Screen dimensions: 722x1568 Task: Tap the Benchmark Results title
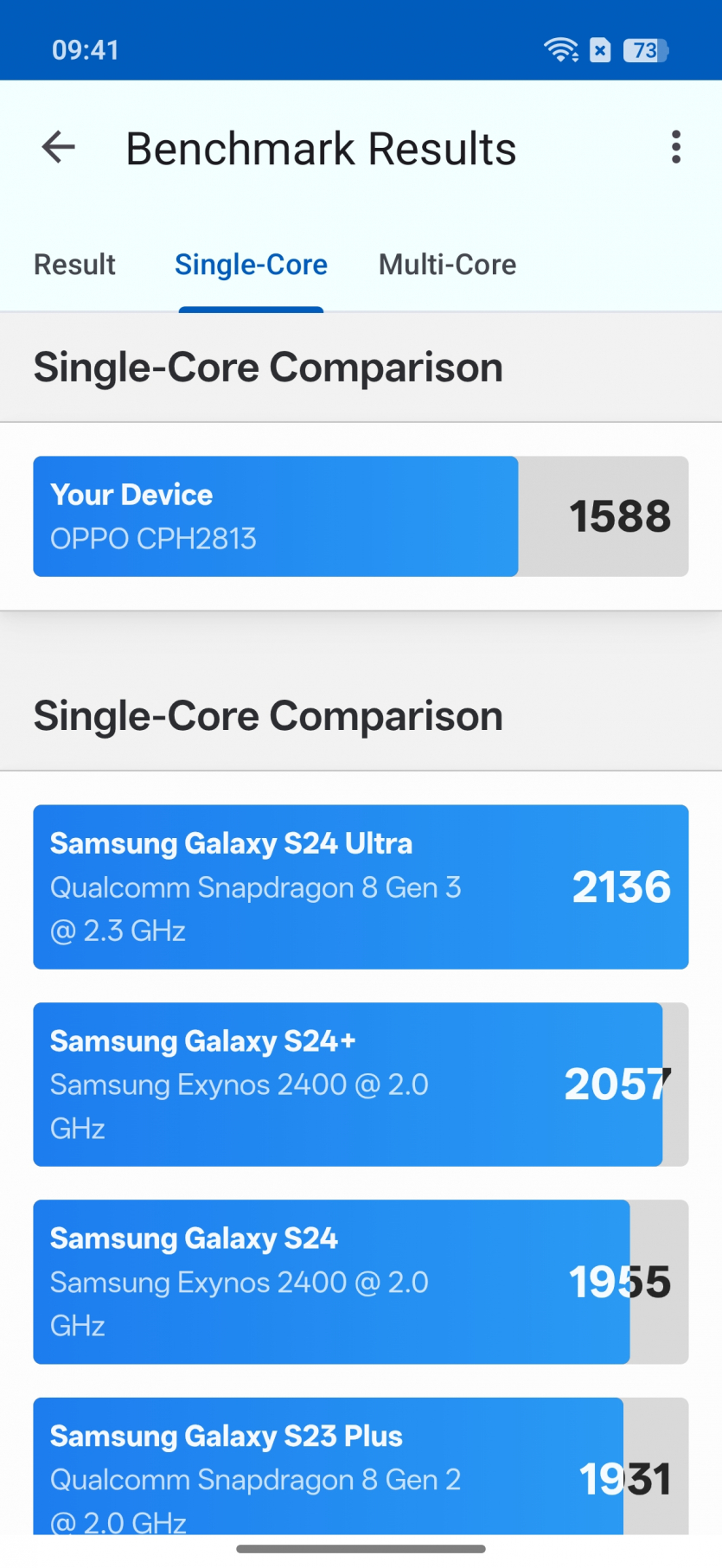pos(321,149)
